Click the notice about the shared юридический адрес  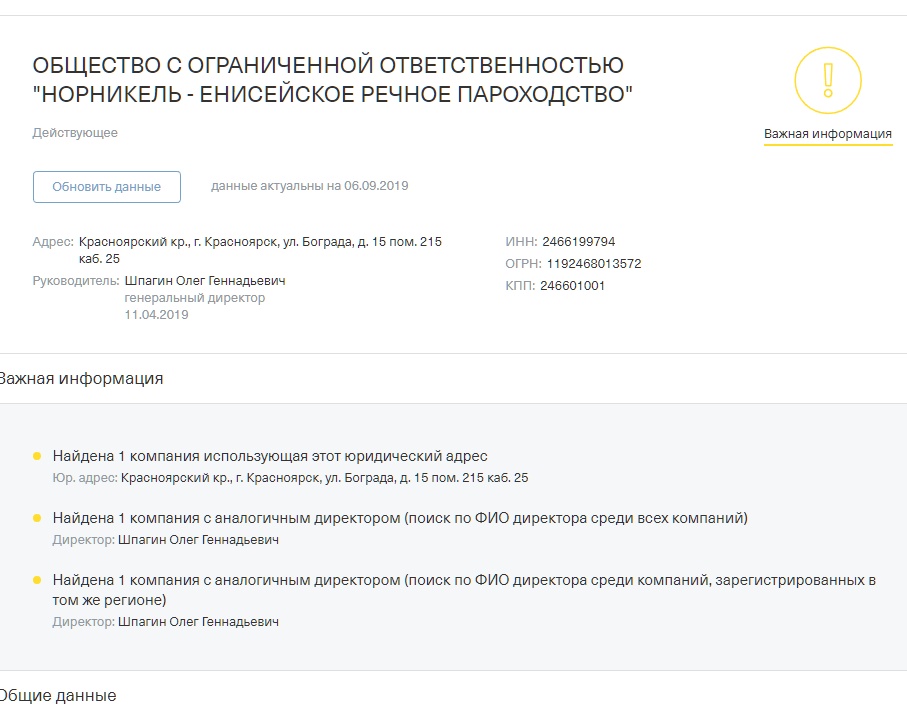[270, 456]
